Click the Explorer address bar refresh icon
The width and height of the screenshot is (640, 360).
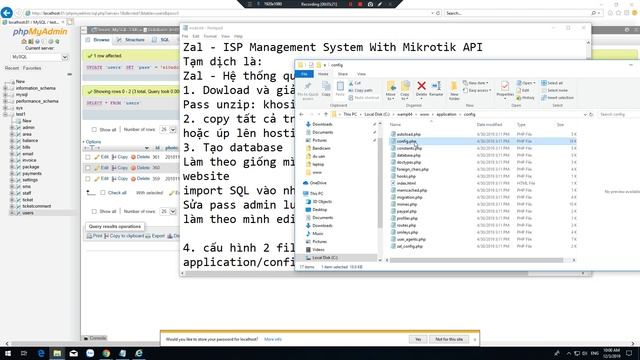[591, 114]
